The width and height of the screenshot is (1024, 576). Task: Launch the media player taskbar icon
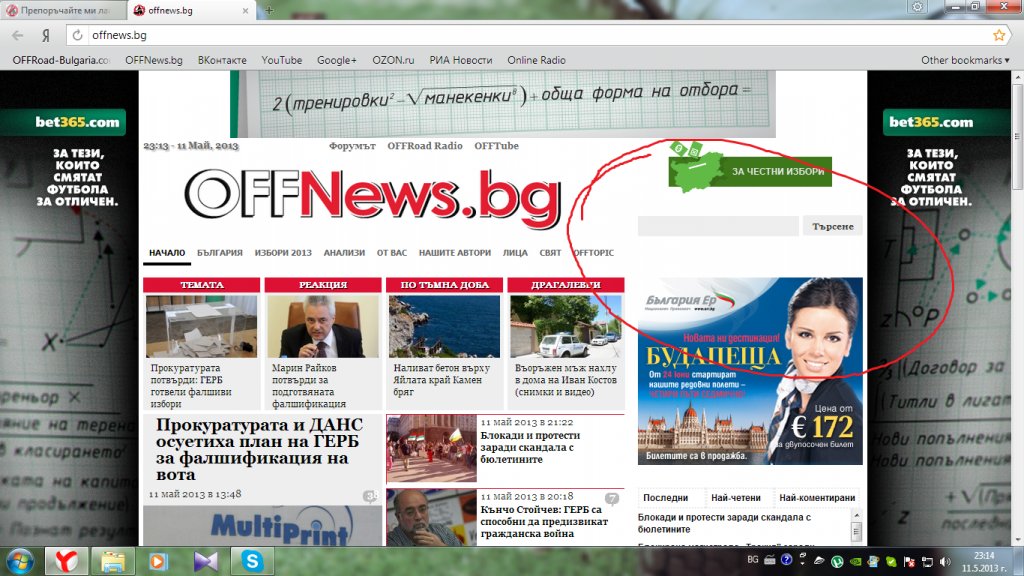pyautogui.click(x=157, y=562)
